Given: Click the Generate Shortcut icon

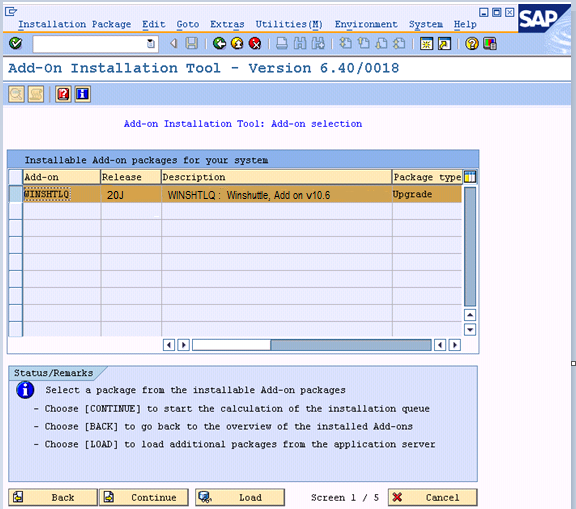Looking at the screenshot, I should (x=444, y=44).
